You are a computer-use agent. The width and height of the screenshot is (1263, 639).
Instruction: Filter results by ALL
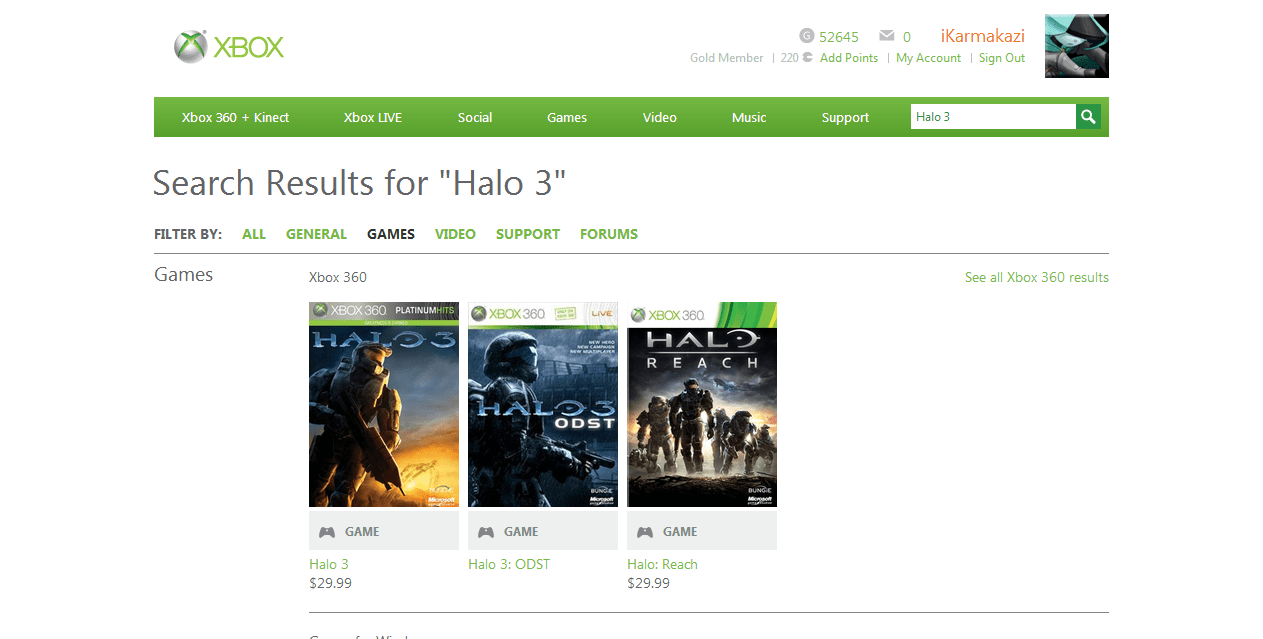tap(254, 234)
